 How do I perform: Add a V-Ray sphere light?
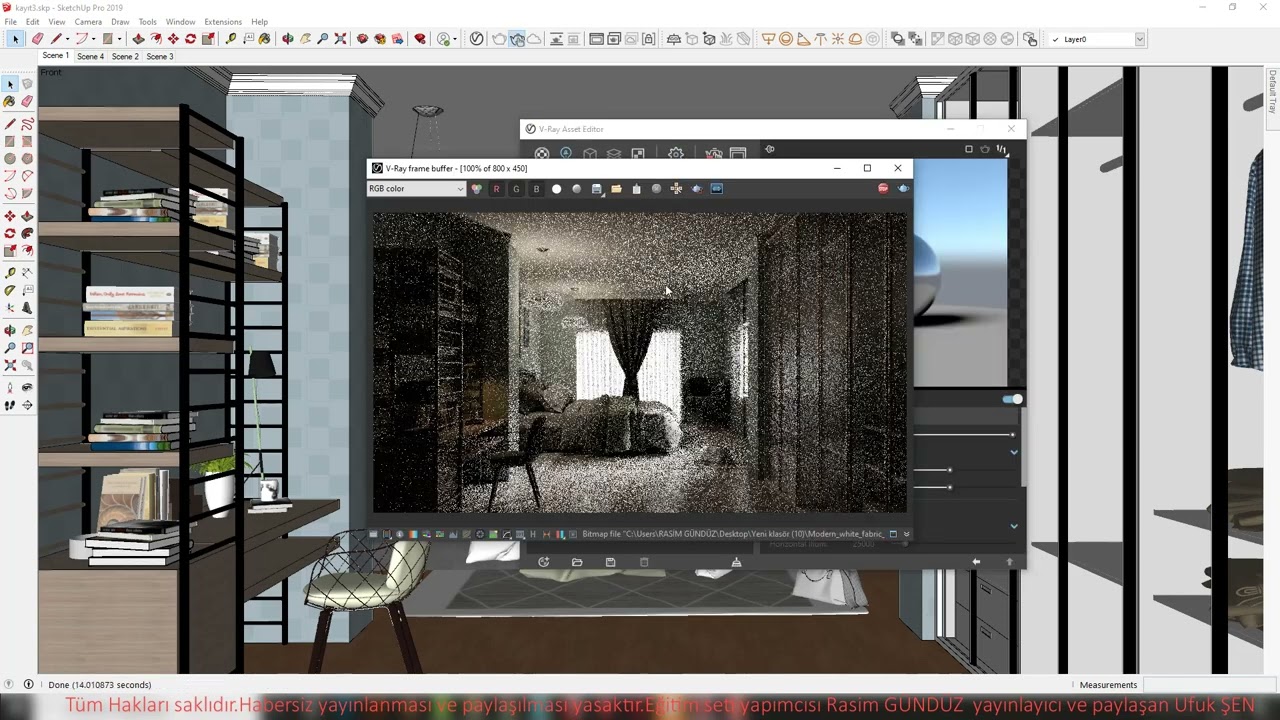point(786,39)
